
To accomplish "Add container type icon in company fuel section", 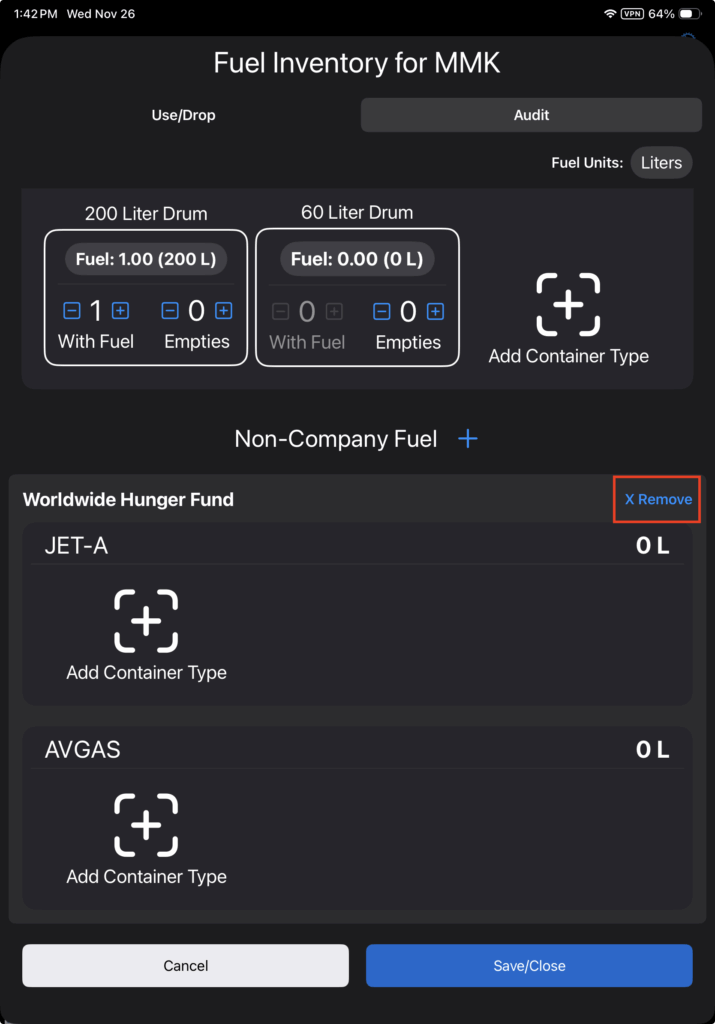I will (568, 305).
